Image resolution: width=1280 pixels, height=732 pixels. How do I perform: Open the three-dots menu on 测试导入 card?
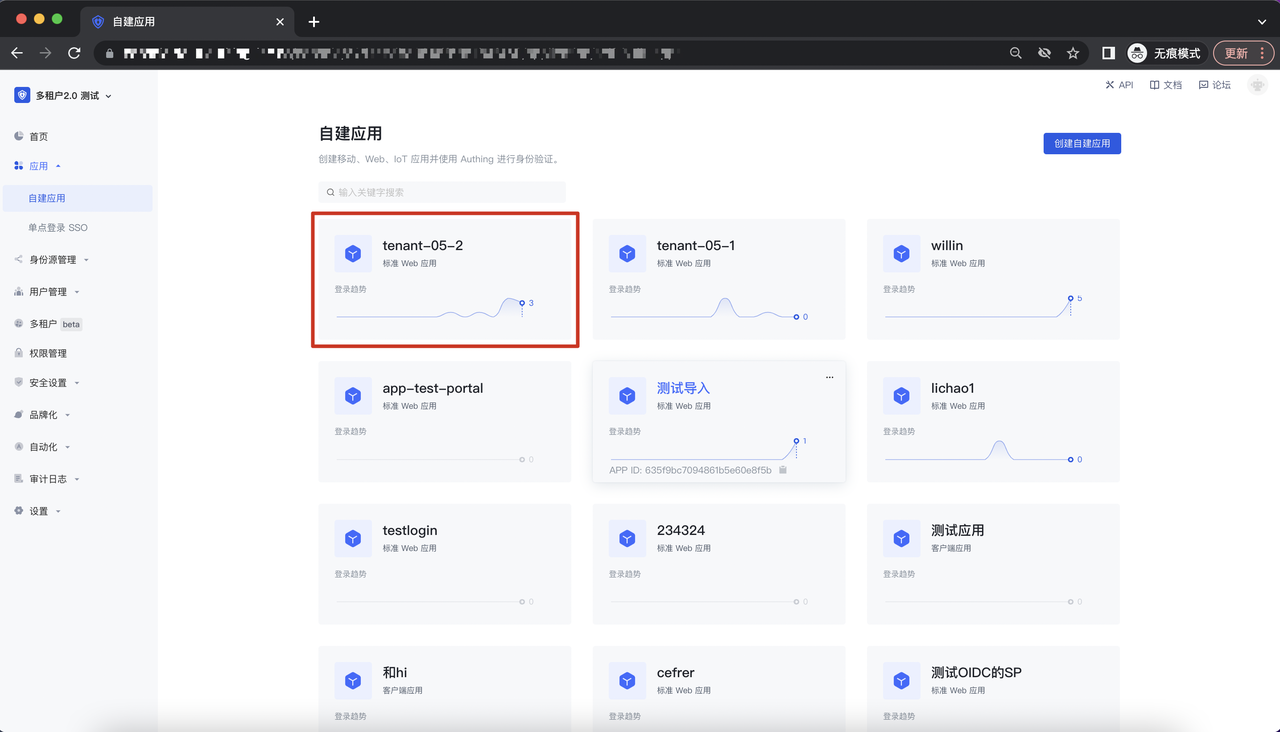(829, 377)
